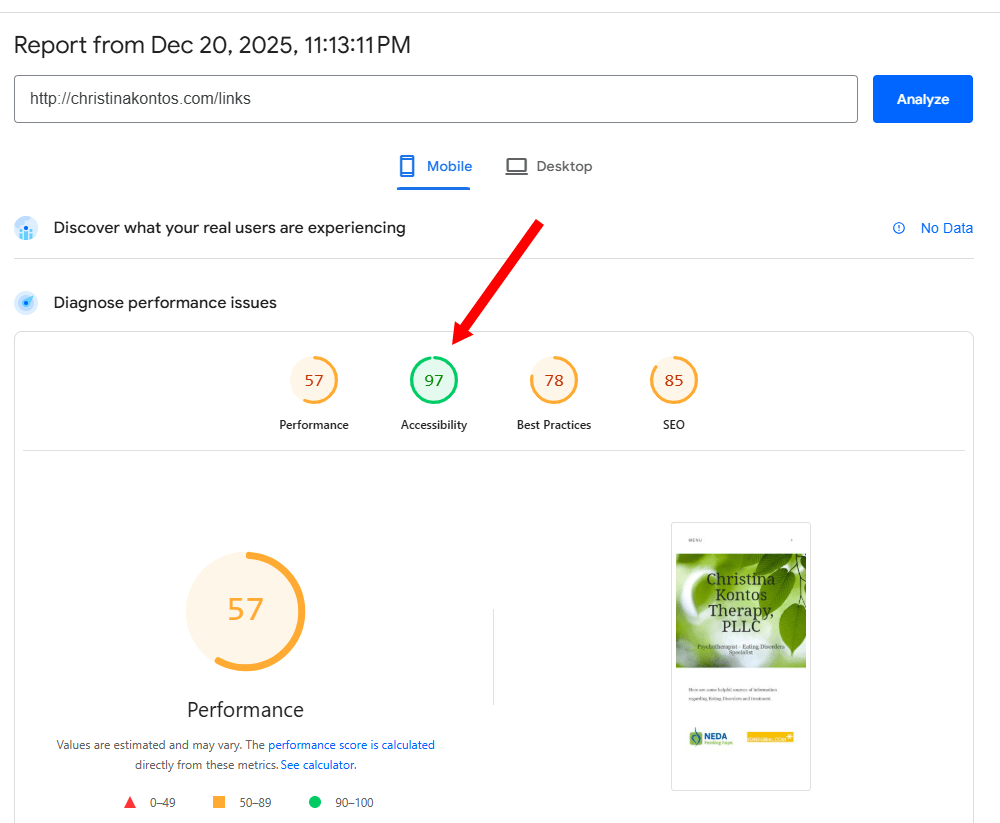Click the large Performance 57 circular gauge
The width and height of the screenshot is (1000, 823).
tap(245, 611)
